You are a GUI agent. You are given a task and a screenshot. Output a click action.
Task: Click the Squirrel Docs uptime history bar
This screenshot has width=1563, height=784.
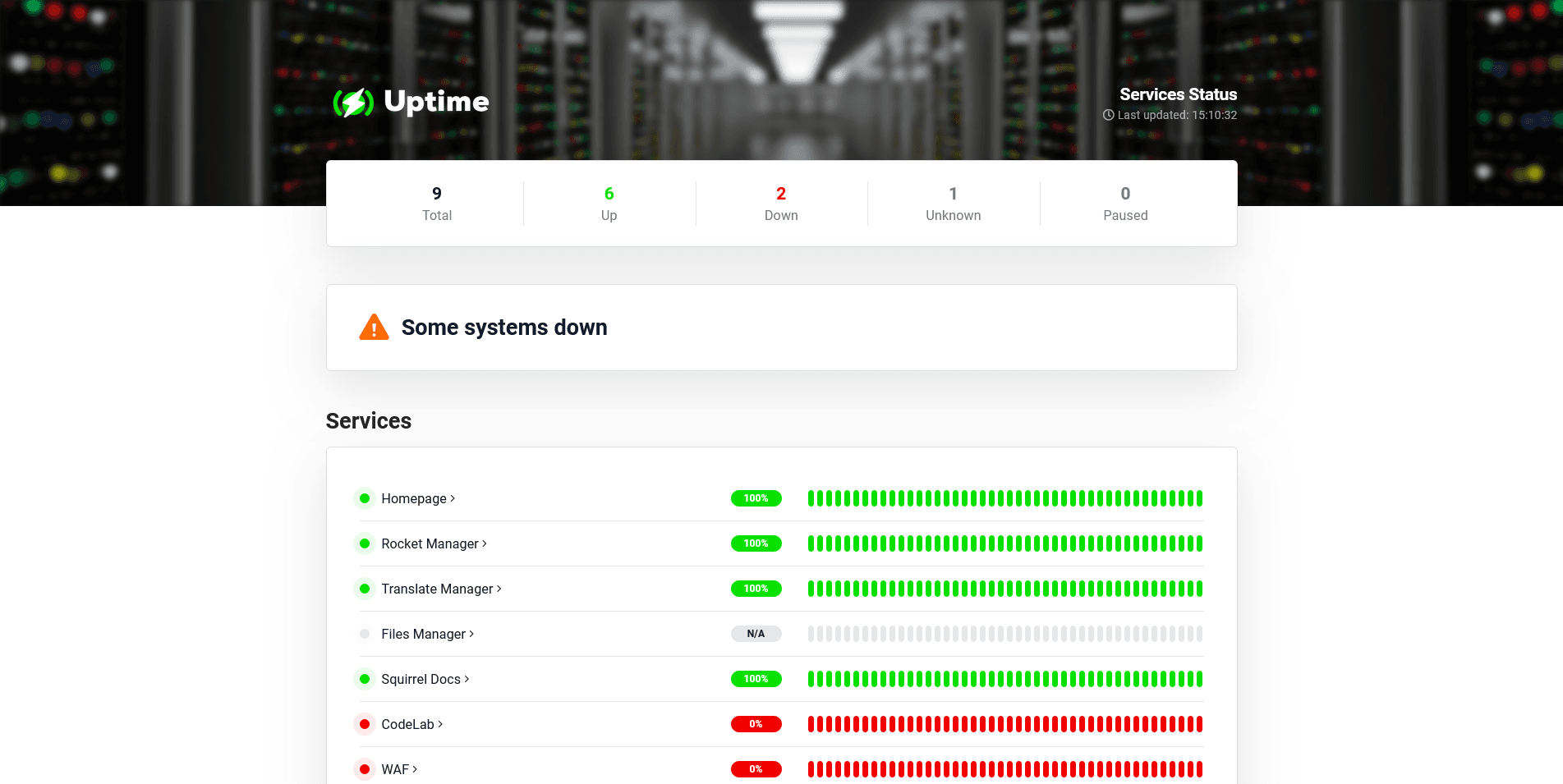point(1005,679)
